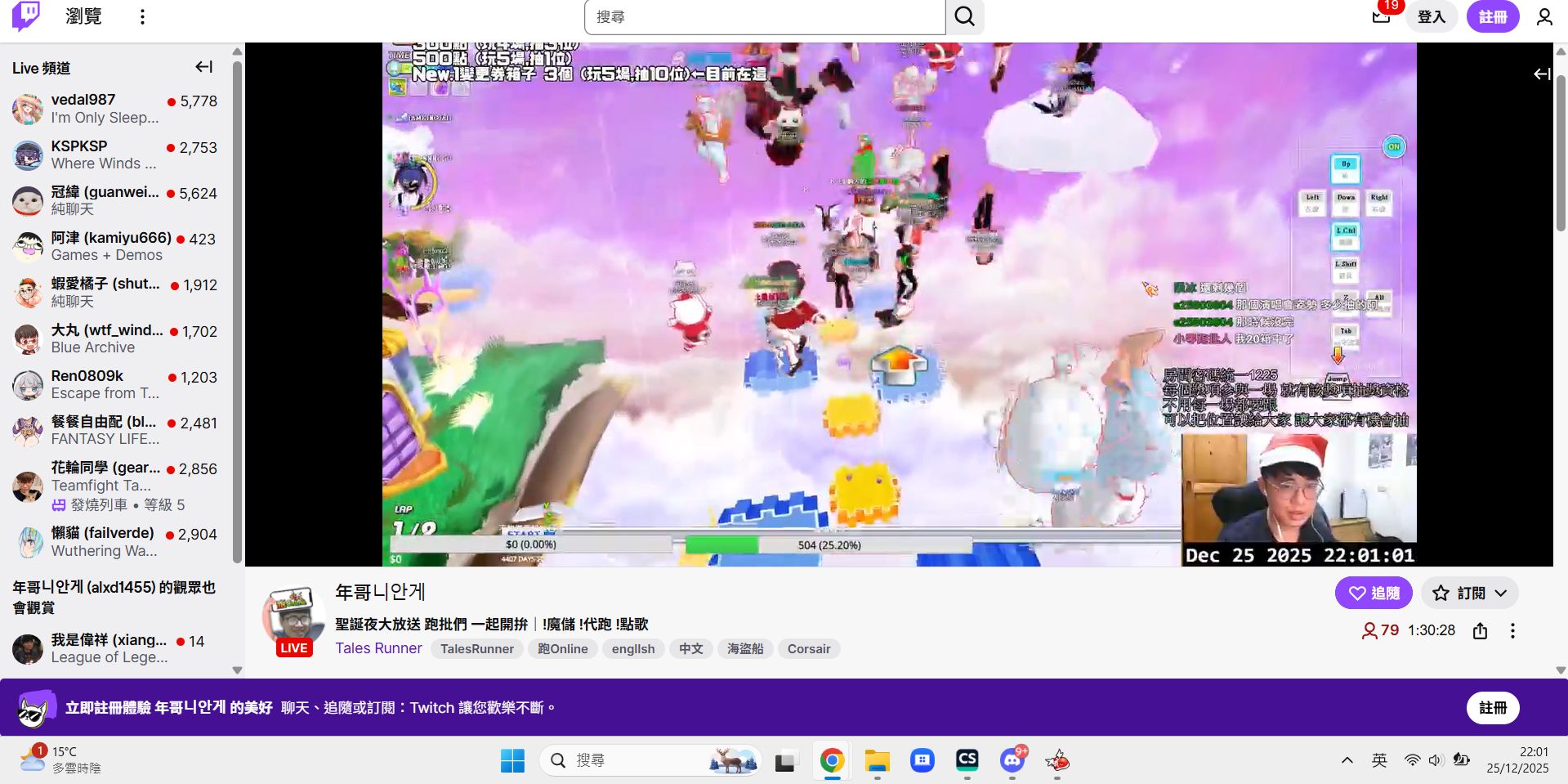1568x784 pixels.
Task: Select the vedal987 live channel
Action: tap(114, 108)
